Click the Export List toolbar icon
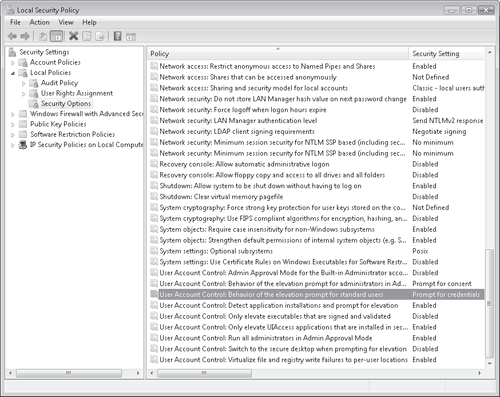 click(100, 36)
